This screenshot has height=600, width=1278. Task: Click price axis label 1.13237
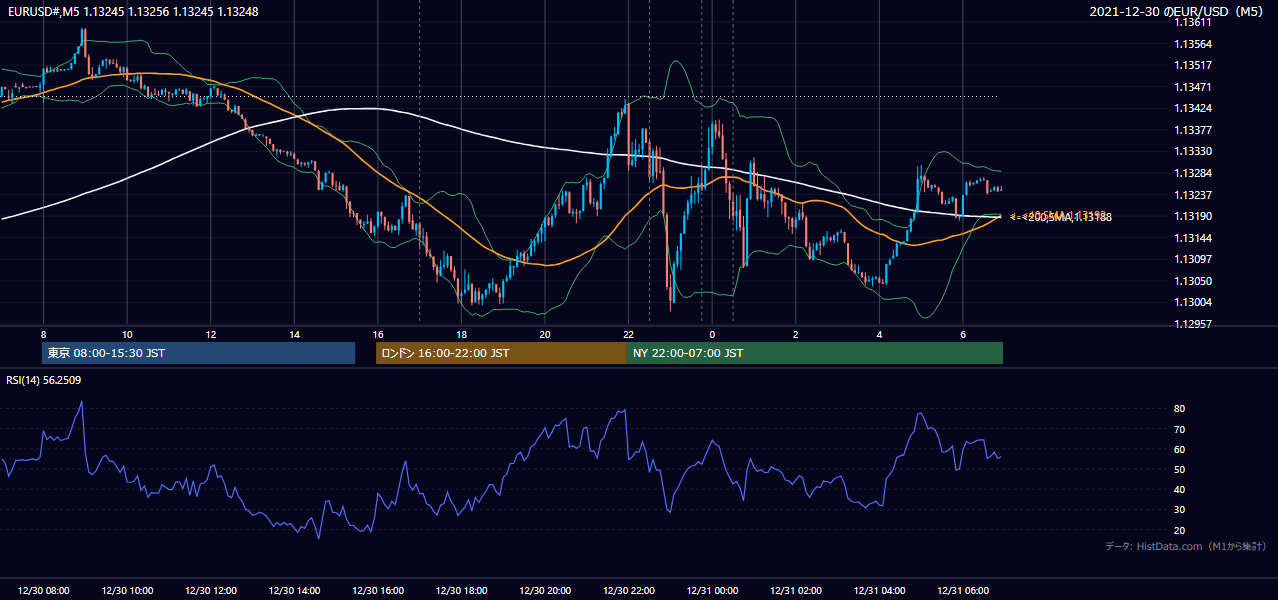pyautogui.click(x=1193, y=194)
